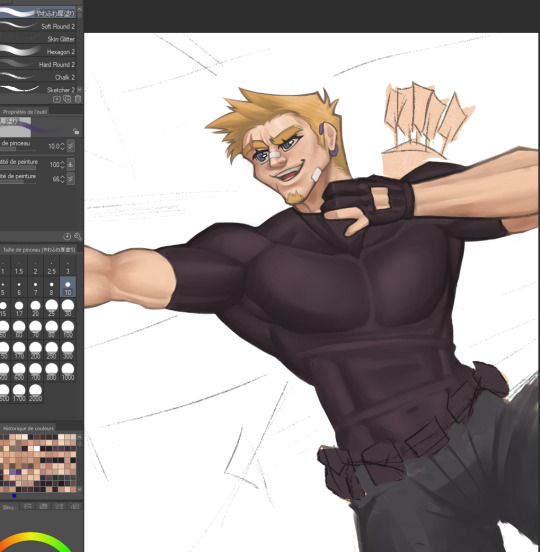Image resolution: width=540 pixels, height=552 pixels.
Task: Adjust the paint amount slider at 100
Action: pos(18,168)
